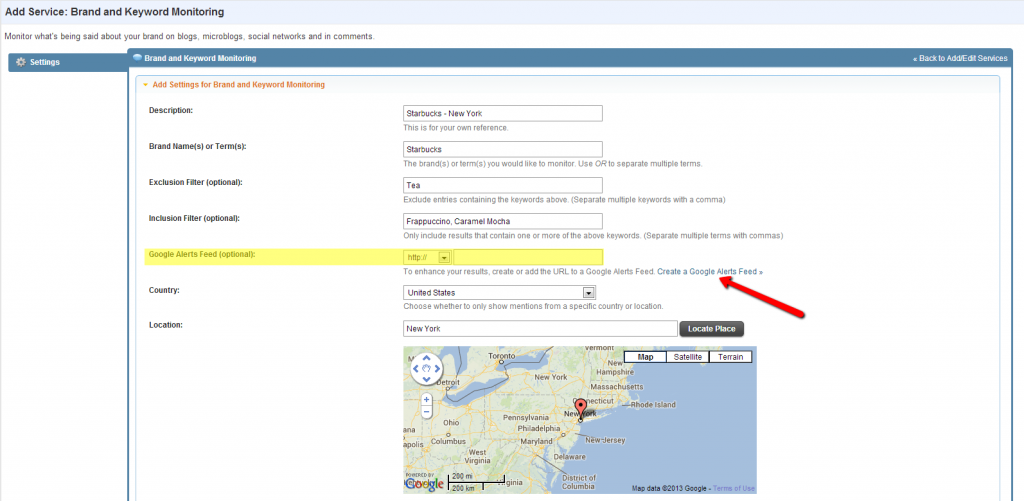Click the Brand Name(s) or Term(s) field
This screenshot has height=501, width=1024.
click(503, 150)
